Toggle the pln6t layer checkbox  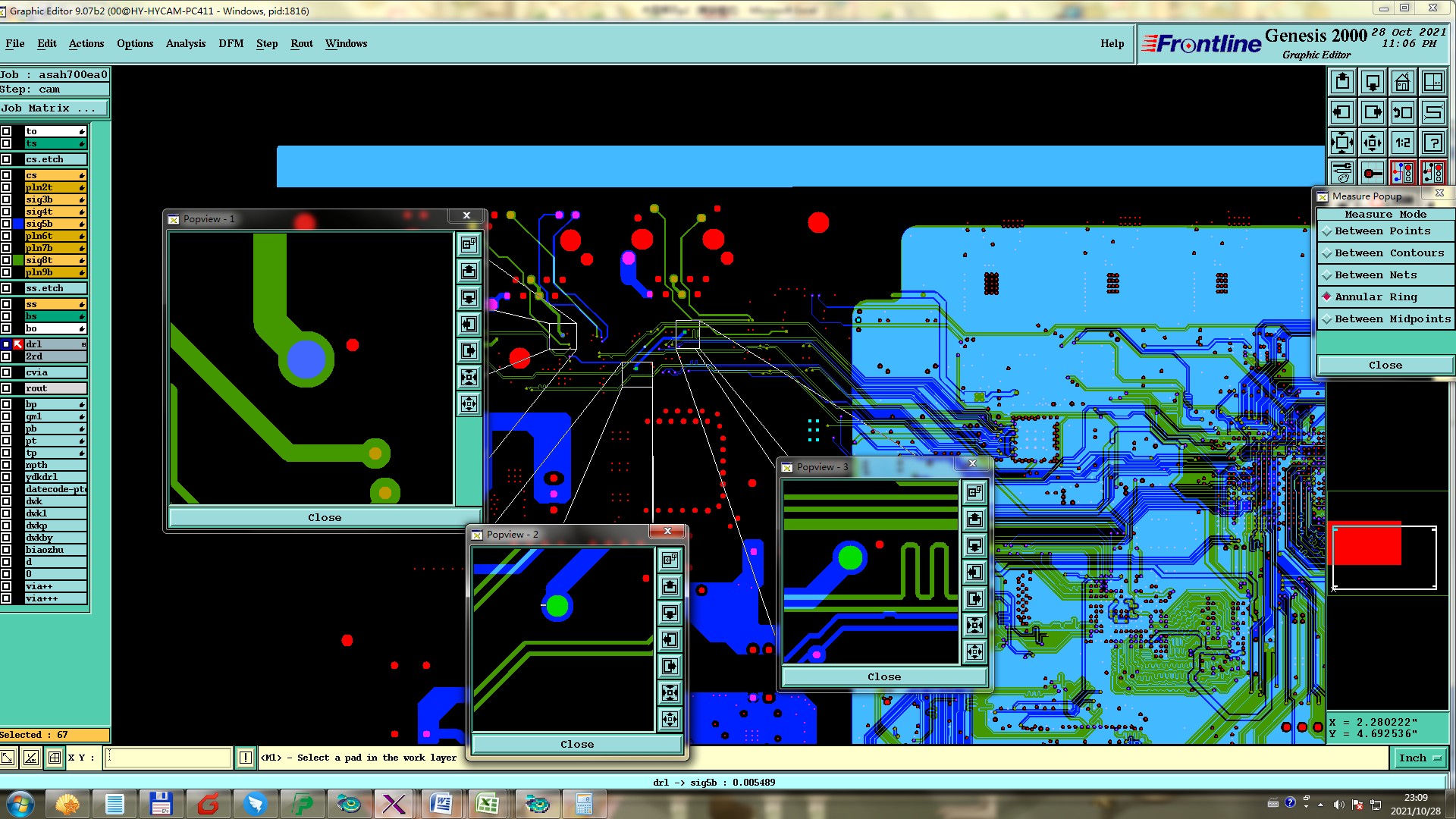(6, 236)
